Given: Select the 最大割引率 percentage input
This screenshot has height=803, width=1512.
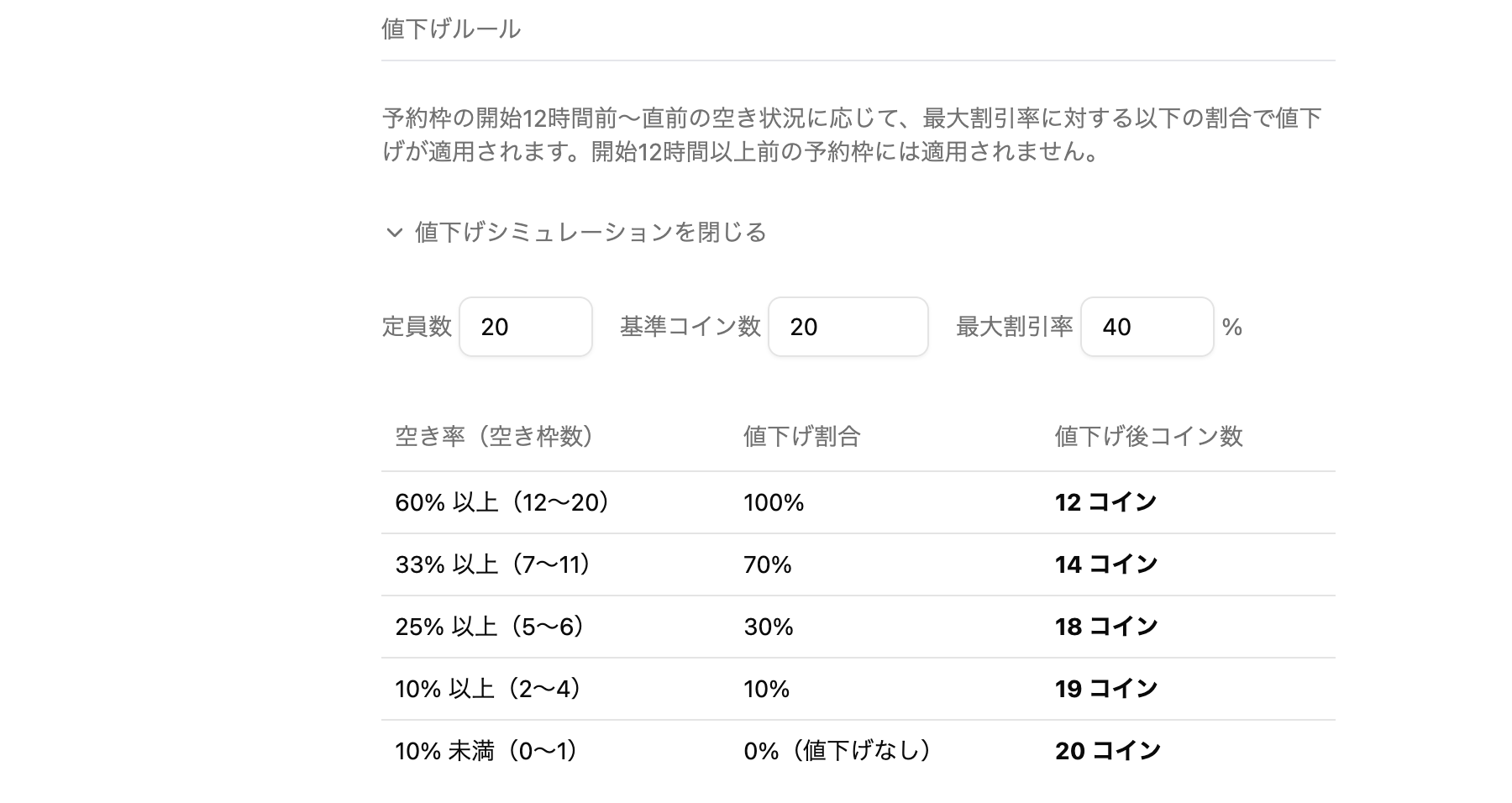Looking at the screenshot, I should tap(1146, 327).
